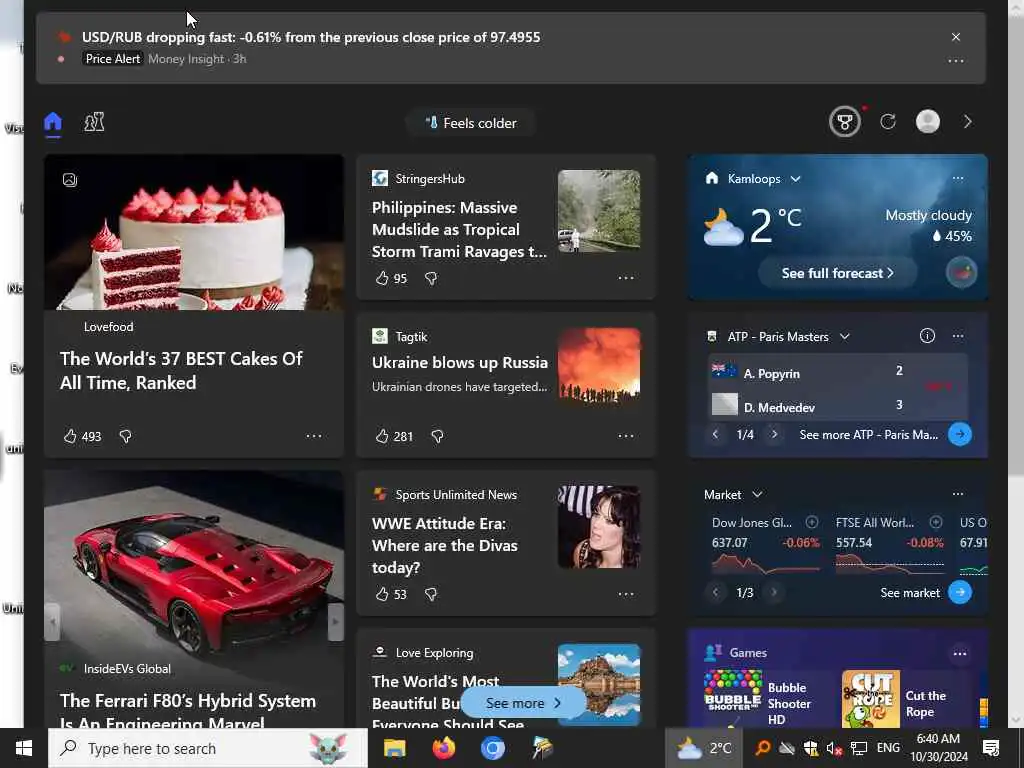Dislike the WWE Attitude Era article

click(x=431, y=594)
